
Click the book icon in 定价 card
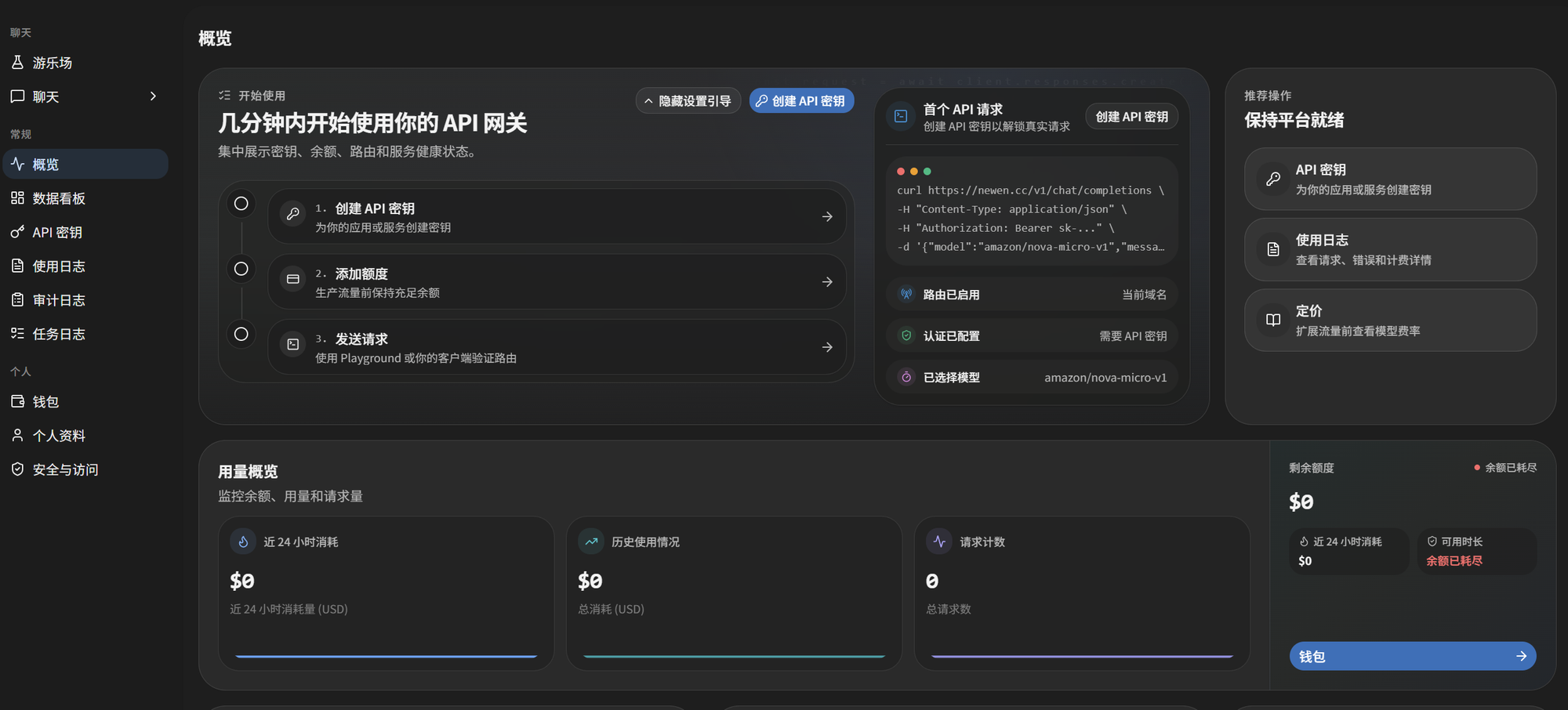point(1273,320)
